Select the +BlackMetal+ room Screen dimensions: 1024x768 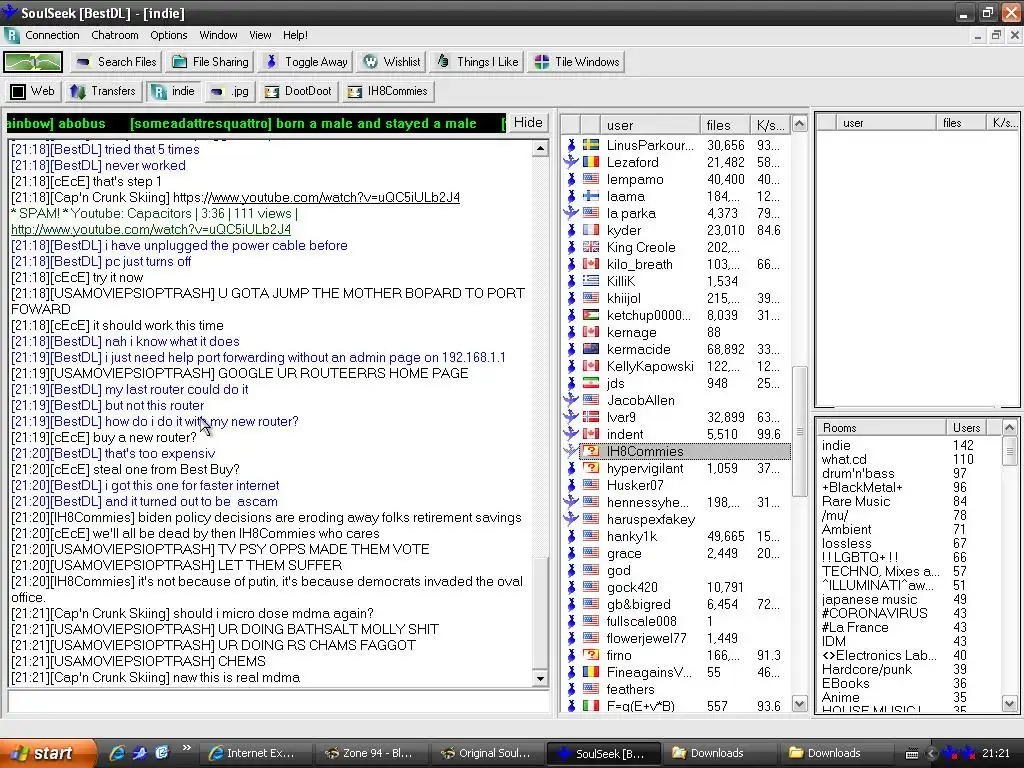(x=862, y=487)
